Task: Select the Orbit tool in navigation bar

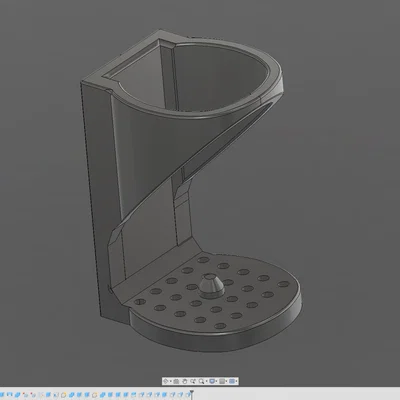Action: click(166, 381)
